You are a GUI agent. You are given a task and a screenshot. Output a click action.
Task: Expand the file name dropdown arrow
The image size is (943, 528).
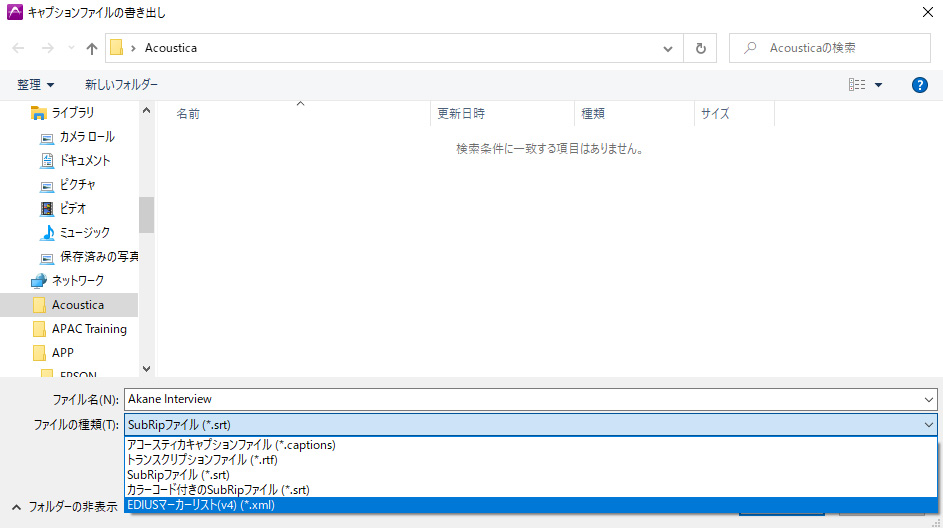[929, 399]
